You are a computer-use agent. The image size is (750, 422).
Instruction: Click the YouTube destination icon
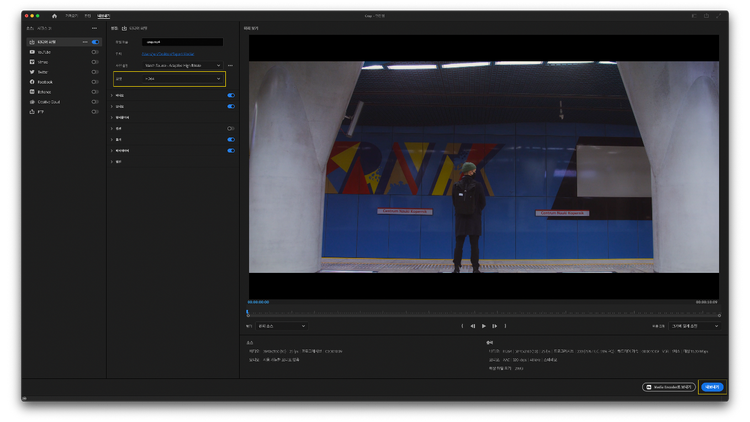coord(31,52)
